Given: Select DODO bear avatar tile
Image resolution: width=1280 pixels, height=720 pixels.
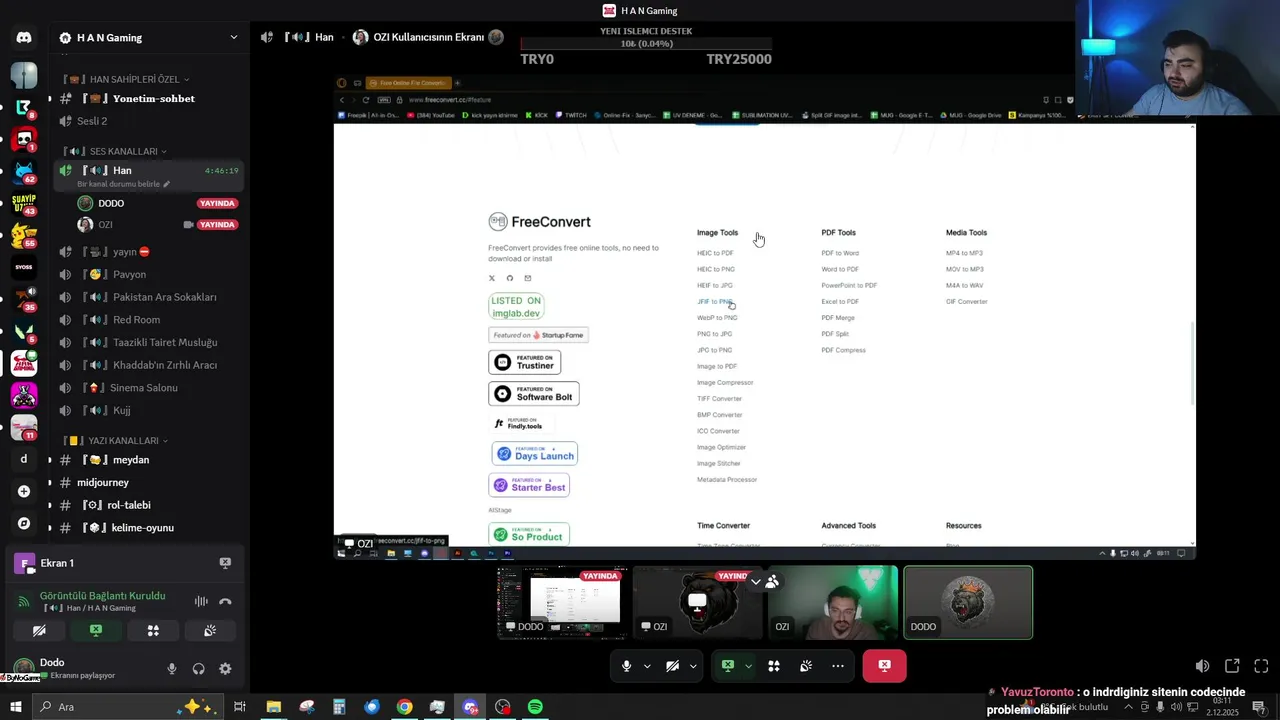Looking at the screenshot, I should [x=968, y=603].
